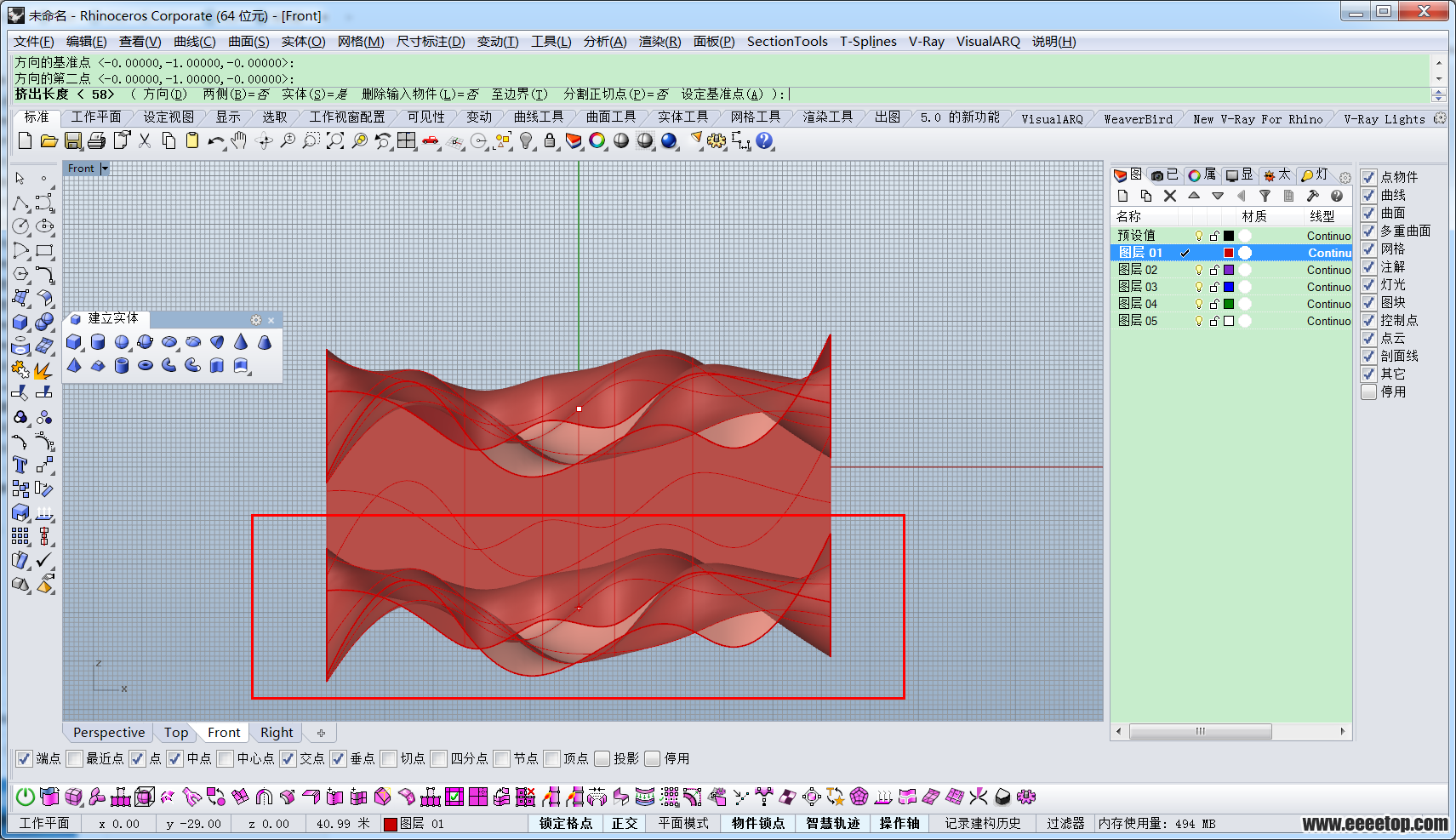Click the 操作轴 status bar button
The image size is (1456, 840).
point(899,824)
